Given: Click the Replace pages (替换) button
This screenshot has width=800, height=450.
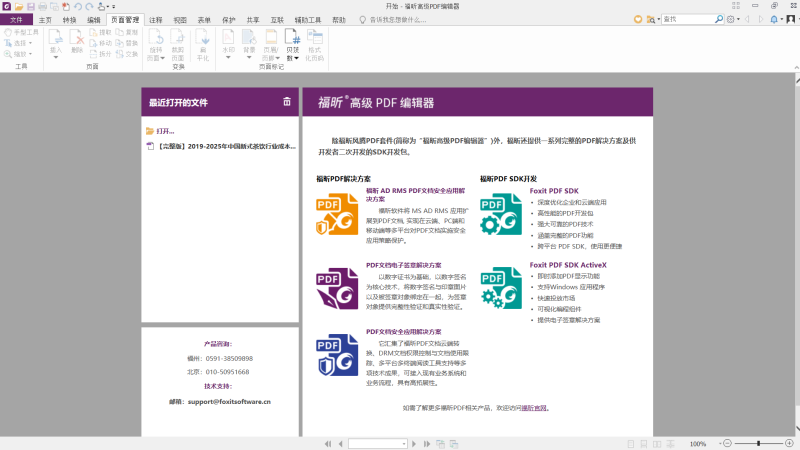Looking at the screenshot, I should pos(127,43).
